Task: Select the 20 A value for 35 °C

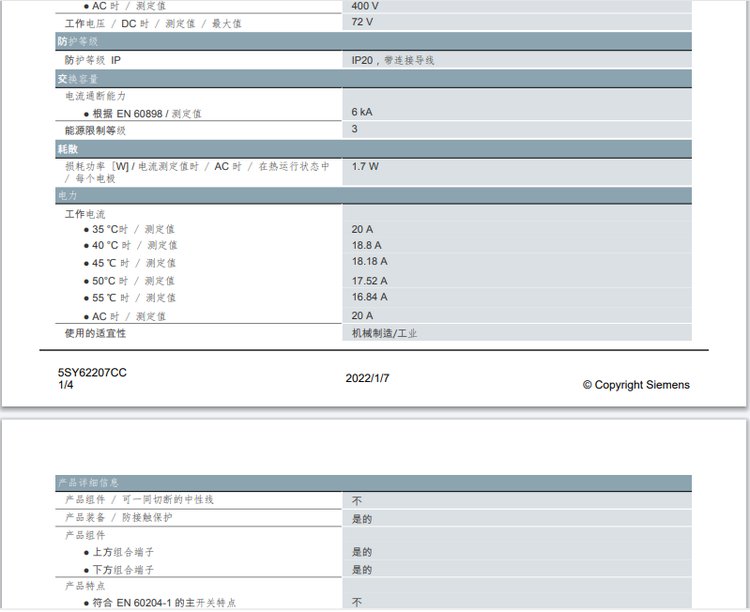Action: (x=362, y=229)
